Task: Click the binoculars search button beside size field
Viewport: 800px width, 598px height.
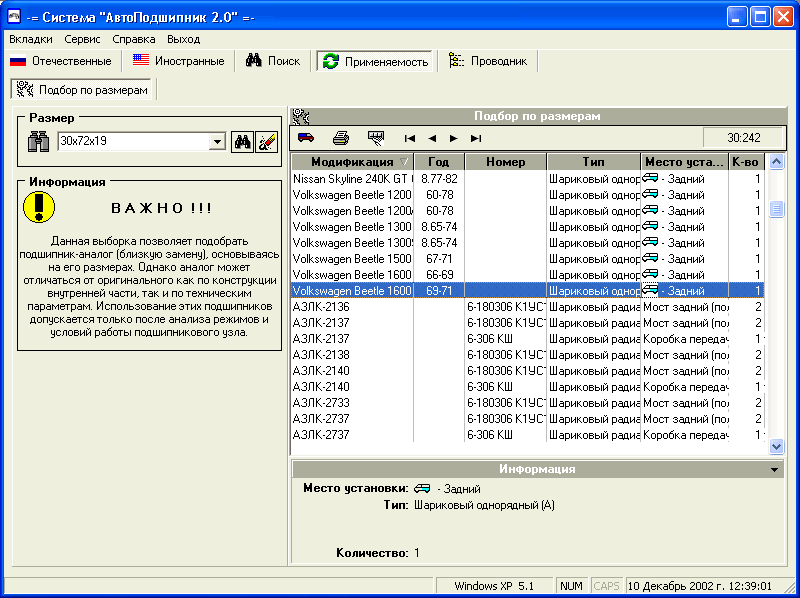Action: pyautogui.click(x=242, y=142)
